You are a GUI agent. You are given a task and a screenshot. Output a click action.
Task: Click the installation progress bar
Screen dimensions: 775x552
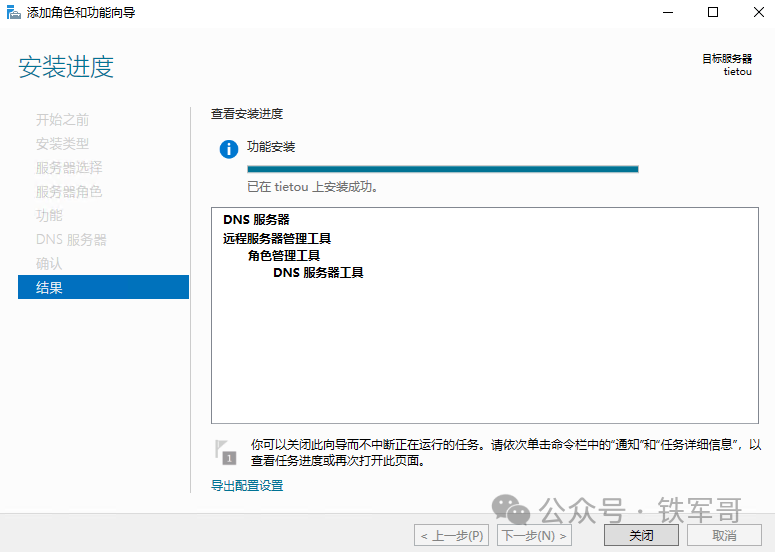click(x=443, y=169)
